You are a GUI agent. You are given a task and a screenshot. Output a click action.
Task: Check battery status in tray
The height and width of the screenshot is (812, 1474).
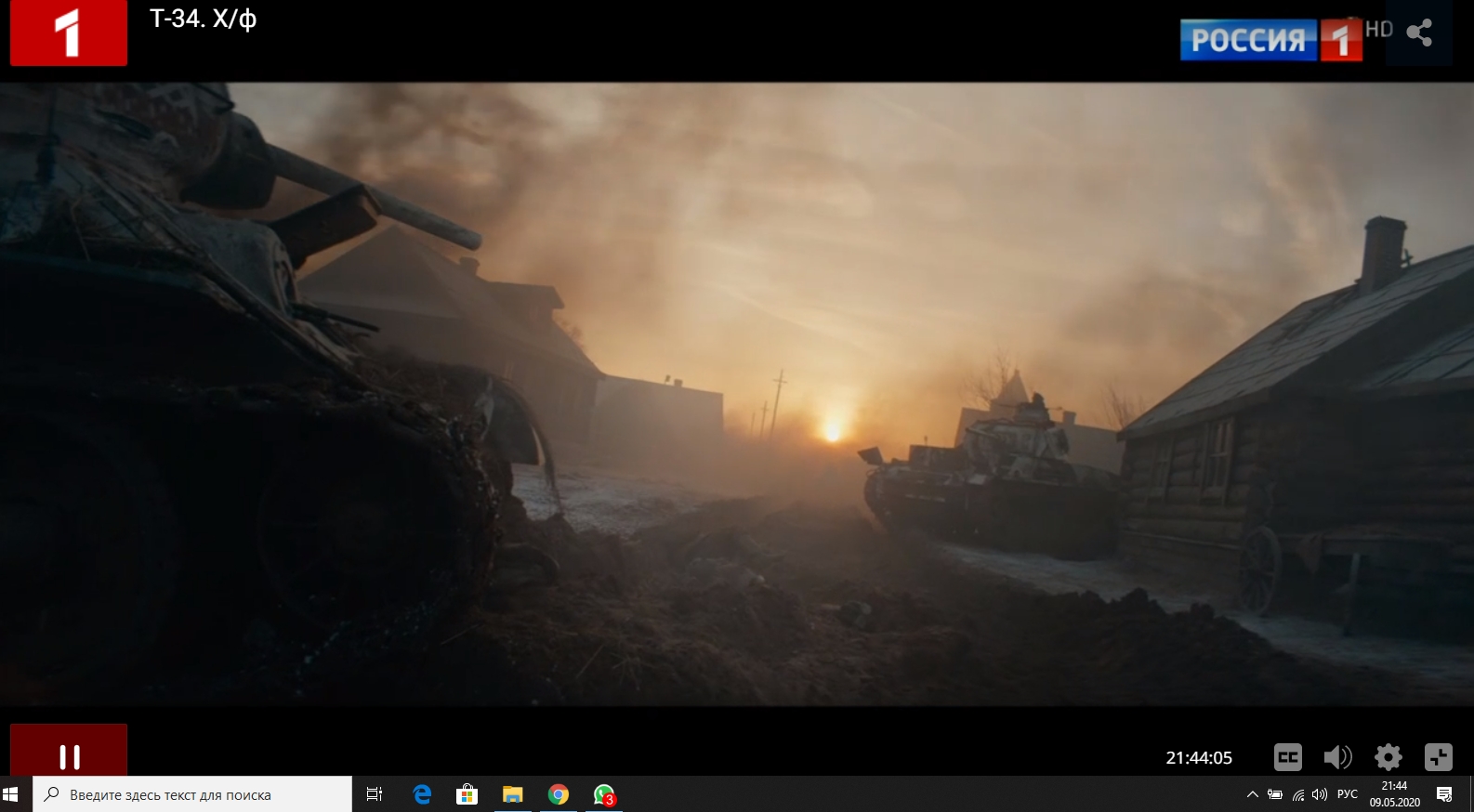pos(1275,794)
